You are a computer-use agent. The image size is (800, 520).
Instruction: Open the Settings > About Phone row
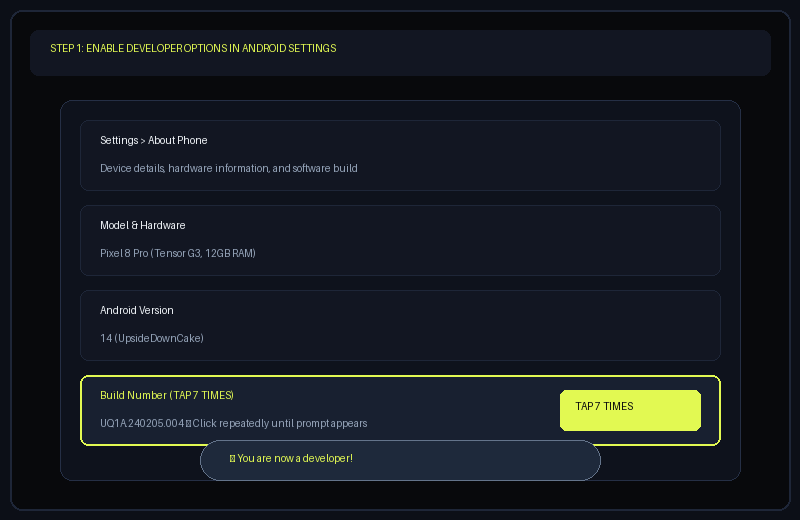pyautogui.click(x=400, y=155)
